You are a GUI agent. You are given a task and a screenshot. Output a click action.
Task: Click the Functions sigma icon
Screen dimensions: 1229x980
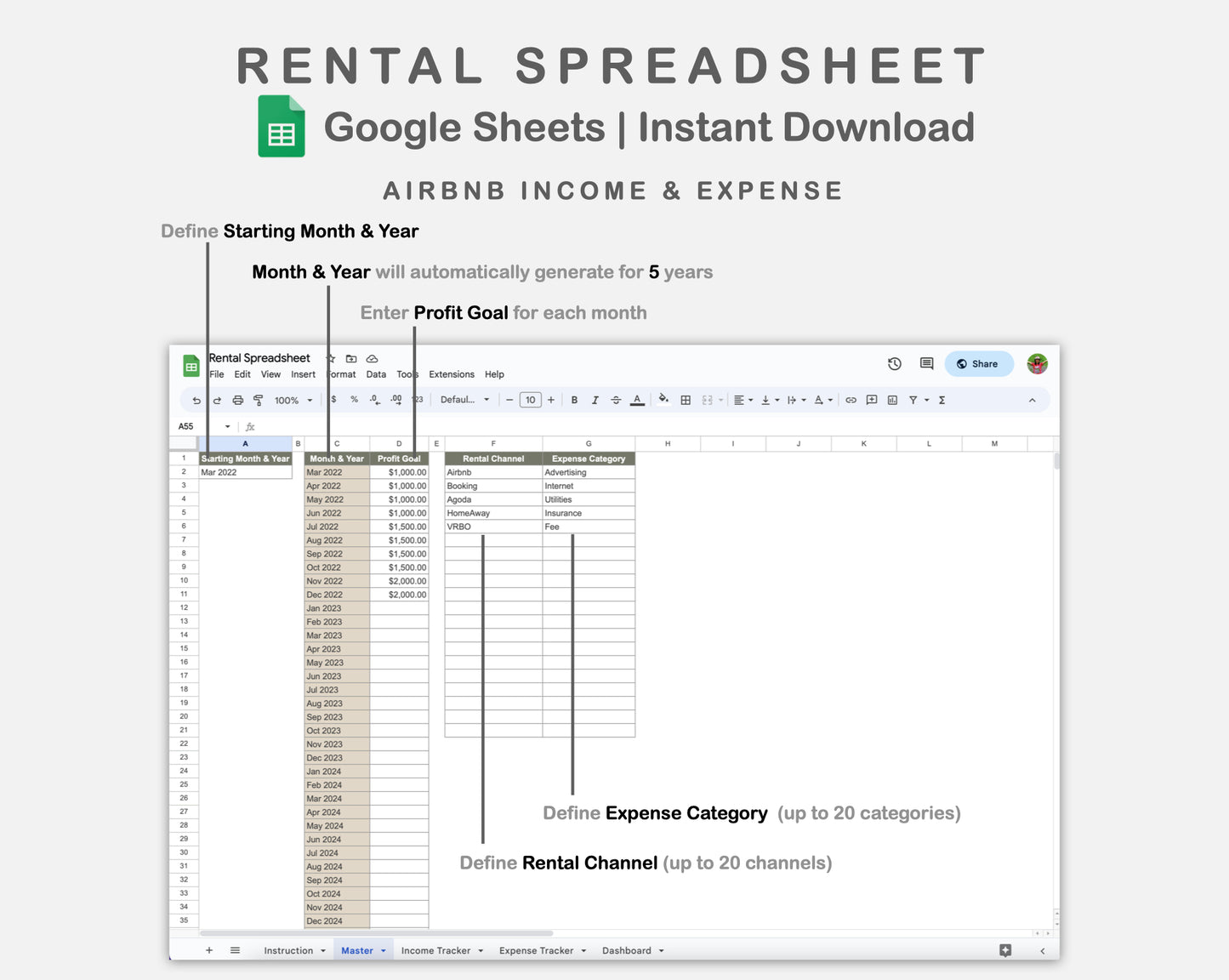[942, 400]
